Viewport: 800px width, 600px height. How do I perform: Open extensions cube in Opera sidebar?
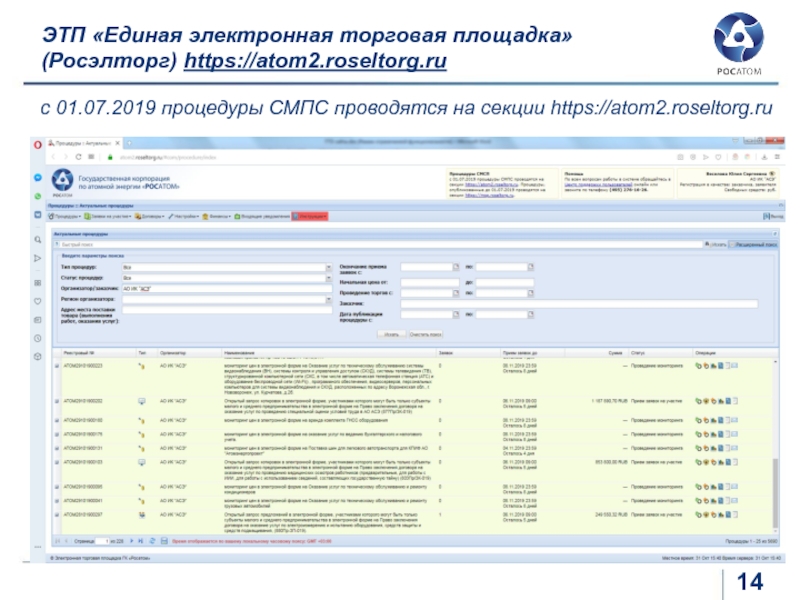[38, 357]
